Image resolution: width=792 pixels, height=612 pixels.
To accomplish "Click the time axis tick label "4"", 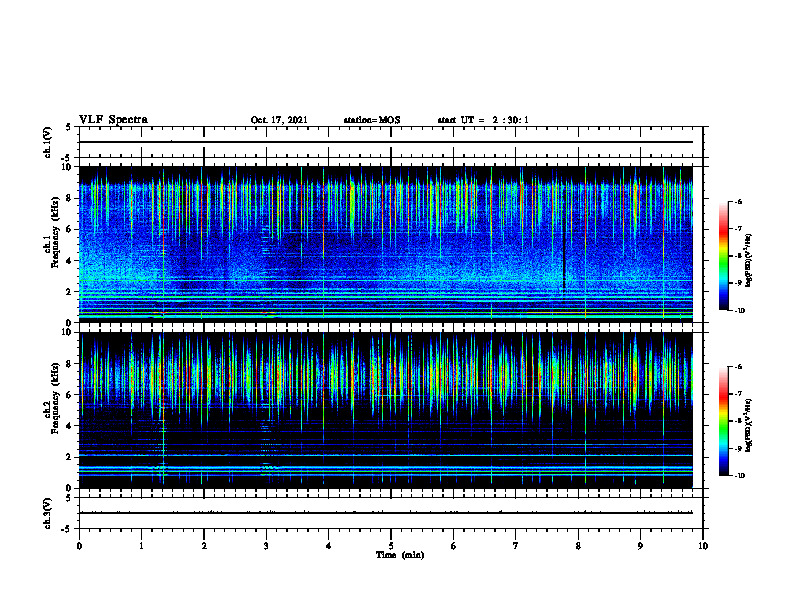I will pos(329,546).
